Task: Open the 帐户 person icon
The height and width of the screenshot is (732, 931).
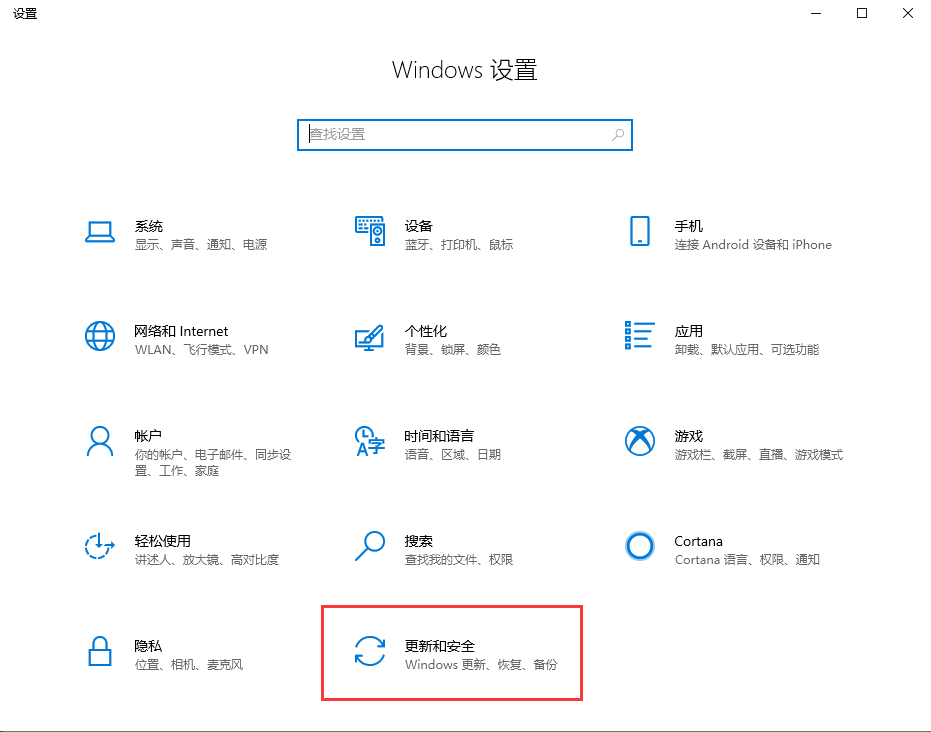Action: pos(100,441)
